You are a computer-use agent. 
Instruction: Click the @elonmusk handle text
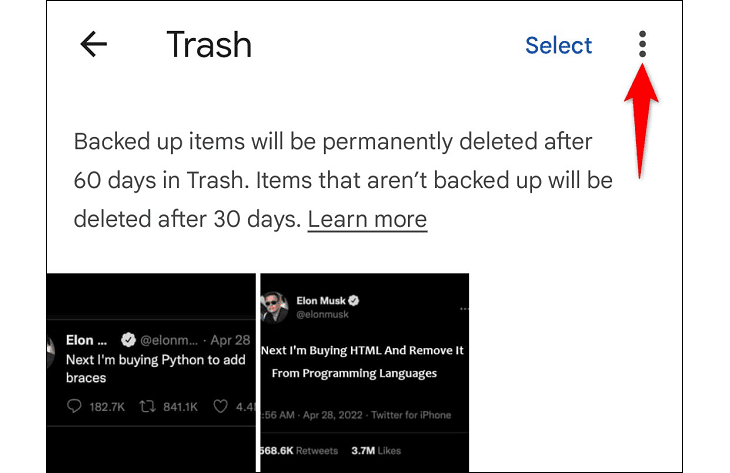[x=320, y=317]
